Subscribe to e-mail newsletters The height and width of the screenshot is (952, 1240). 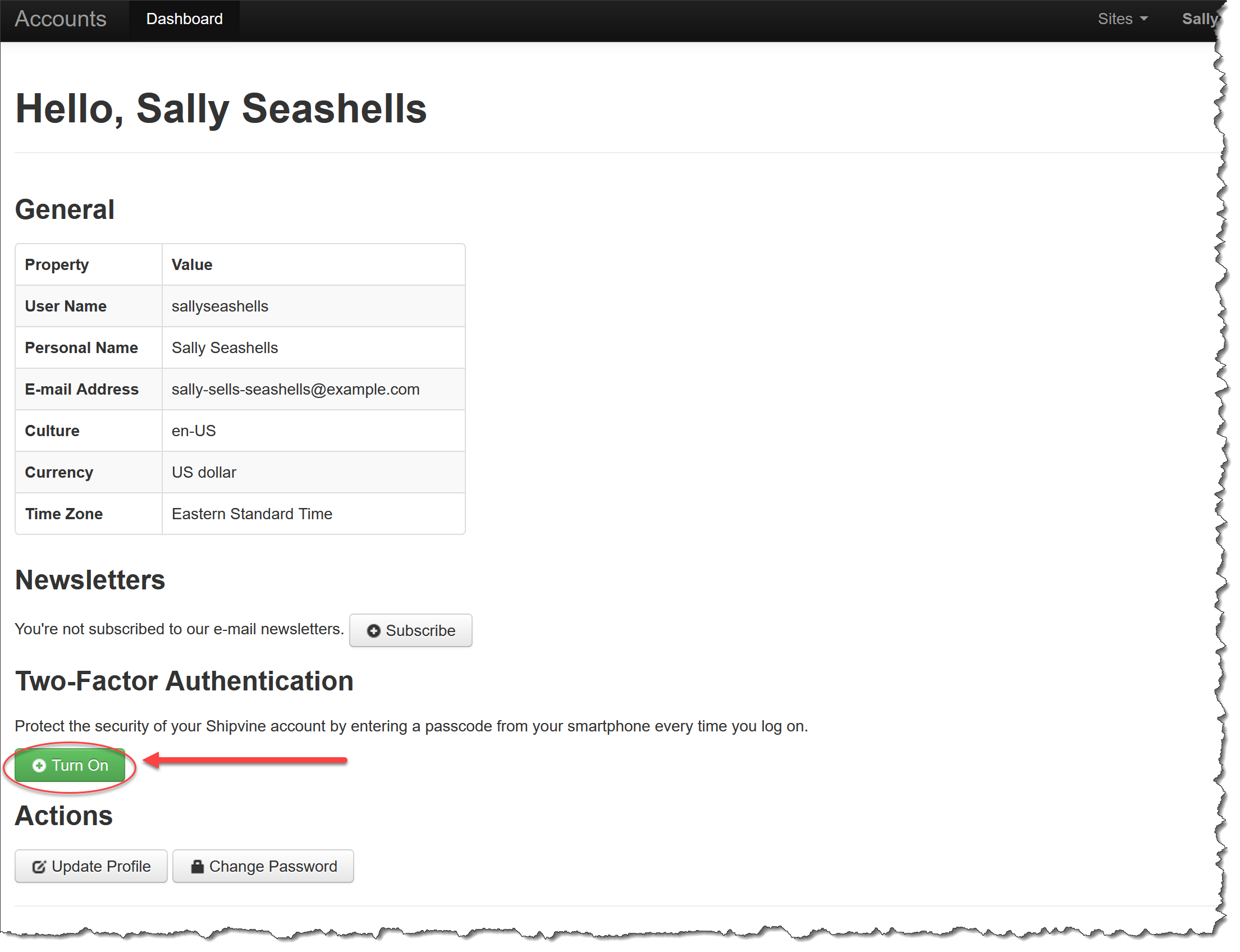(x=410, y=631)
